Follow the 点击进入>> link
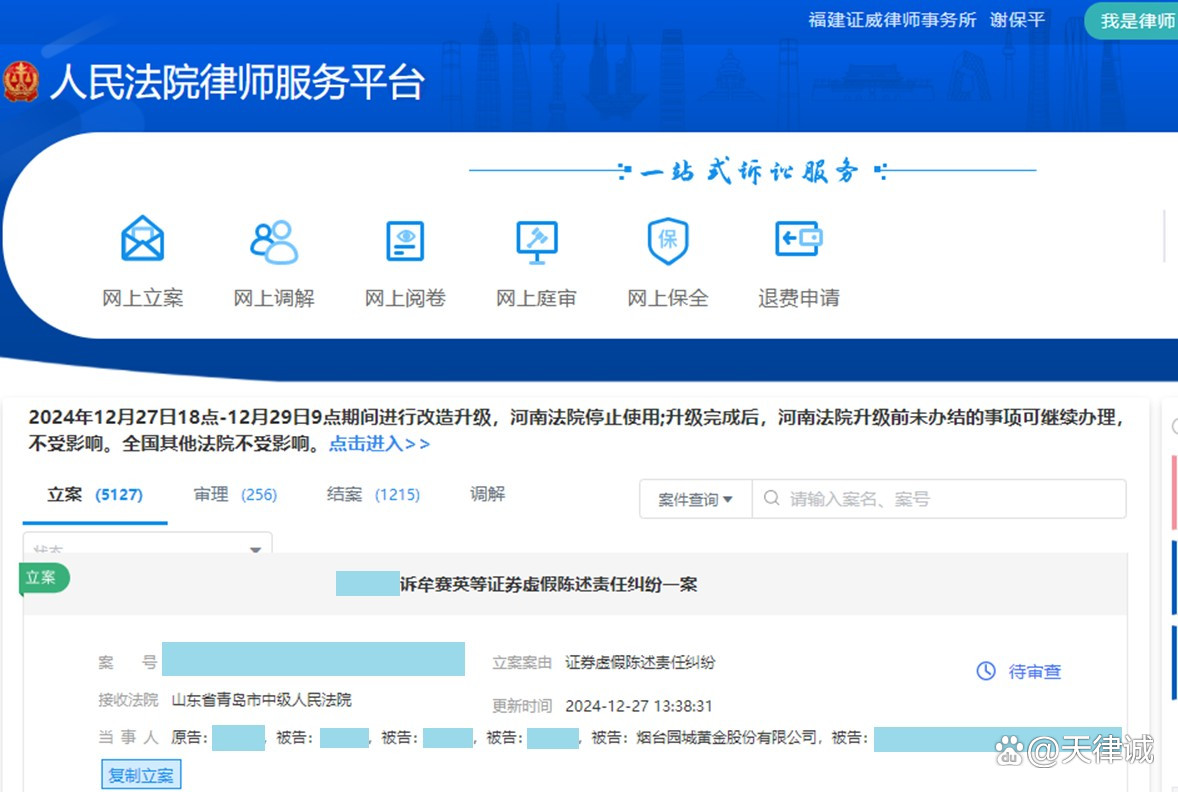 (x=379, y=444)
